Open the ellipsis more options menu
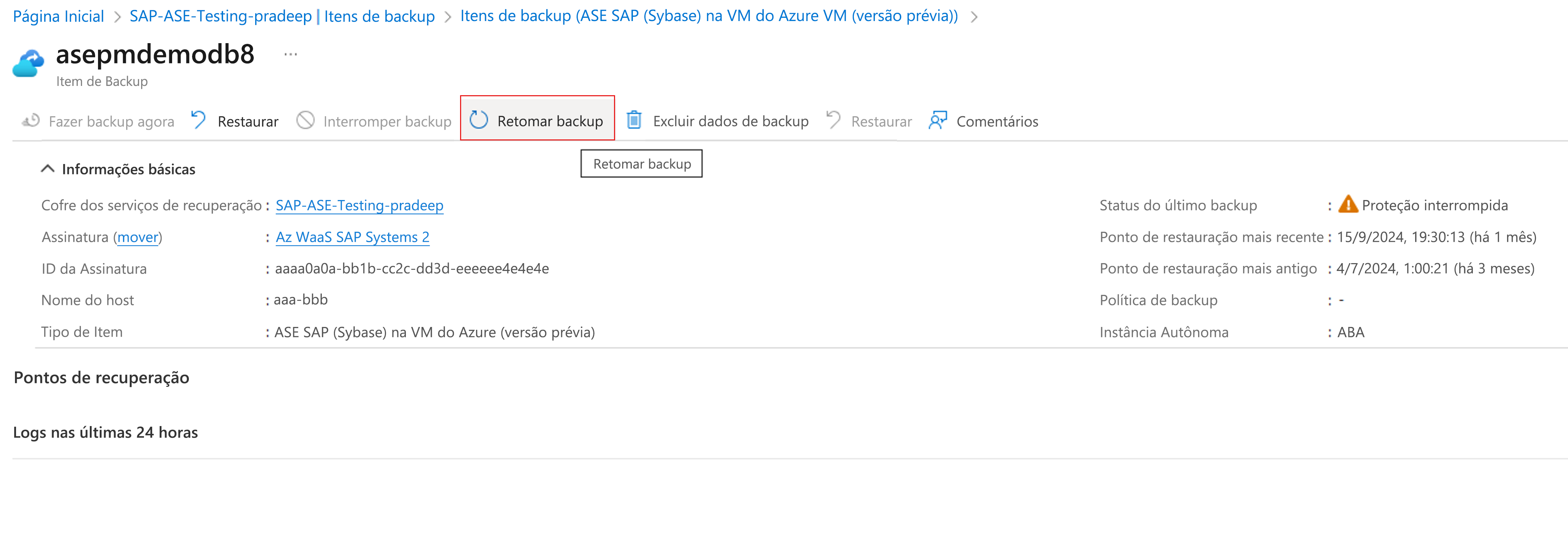The height and width of the screenshot is (543, 1568). click(290, 54)
